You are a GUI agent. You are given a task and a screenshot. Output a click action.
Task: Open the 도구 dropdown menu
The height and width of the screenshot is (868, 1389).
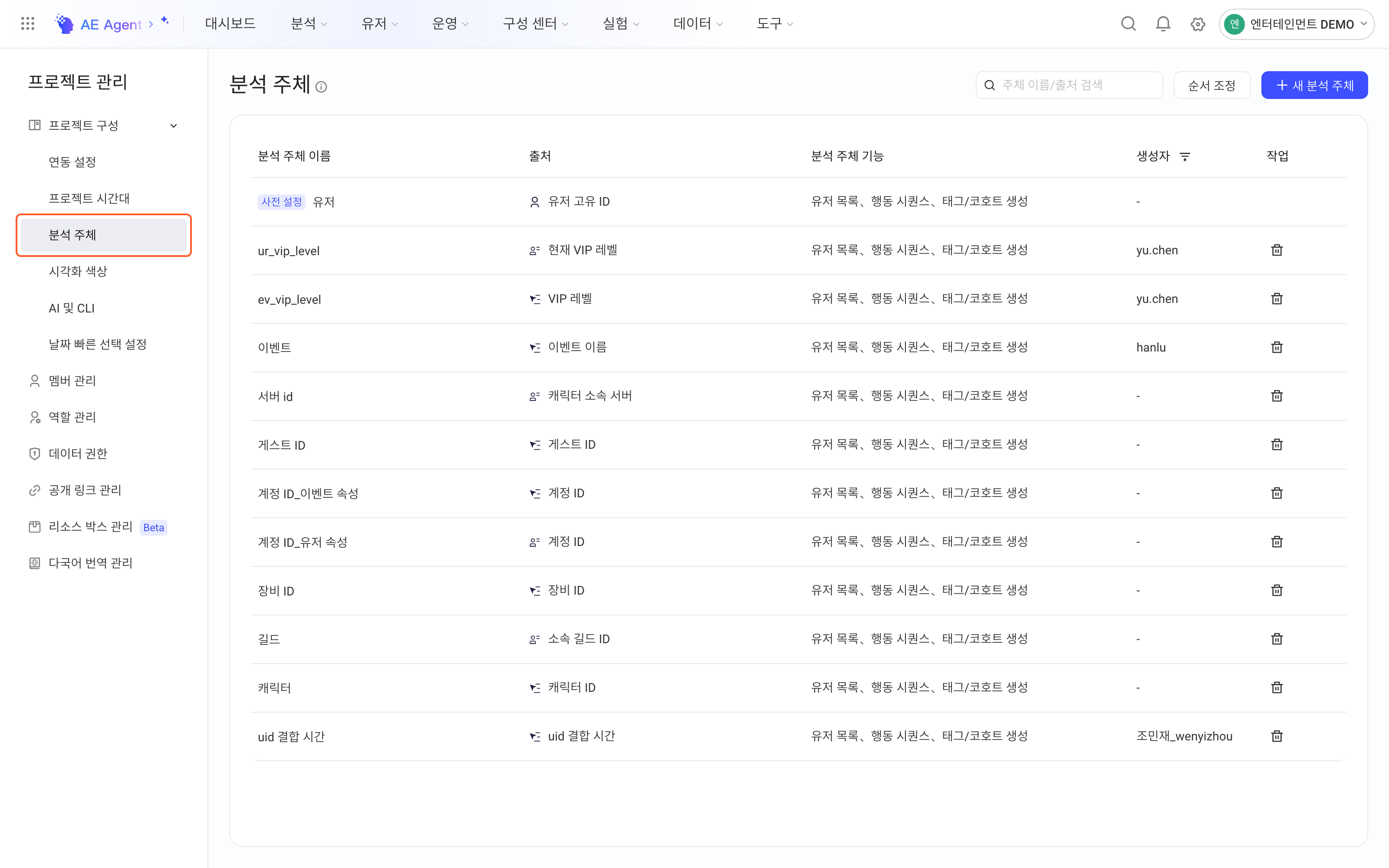[x=775, y=23]
